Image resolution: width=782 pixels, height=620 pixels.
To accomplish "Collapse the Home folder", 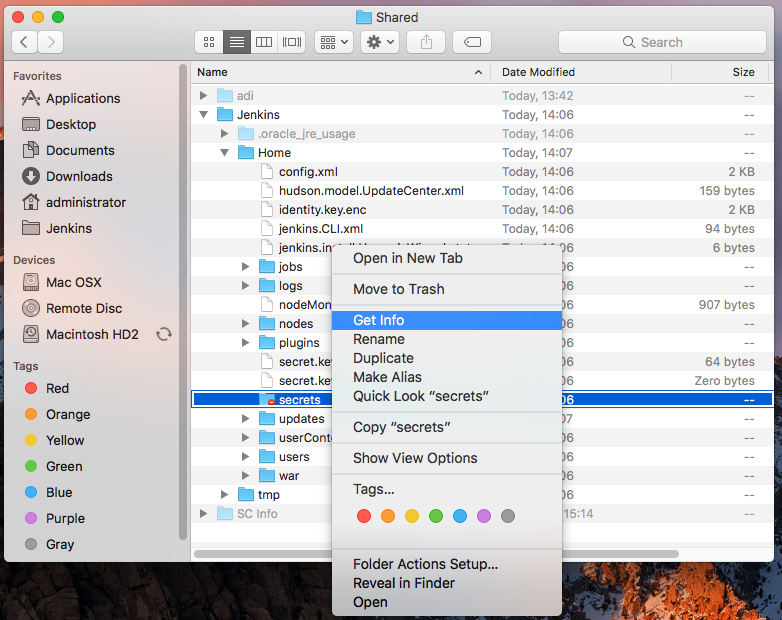I will pos(224,152).
